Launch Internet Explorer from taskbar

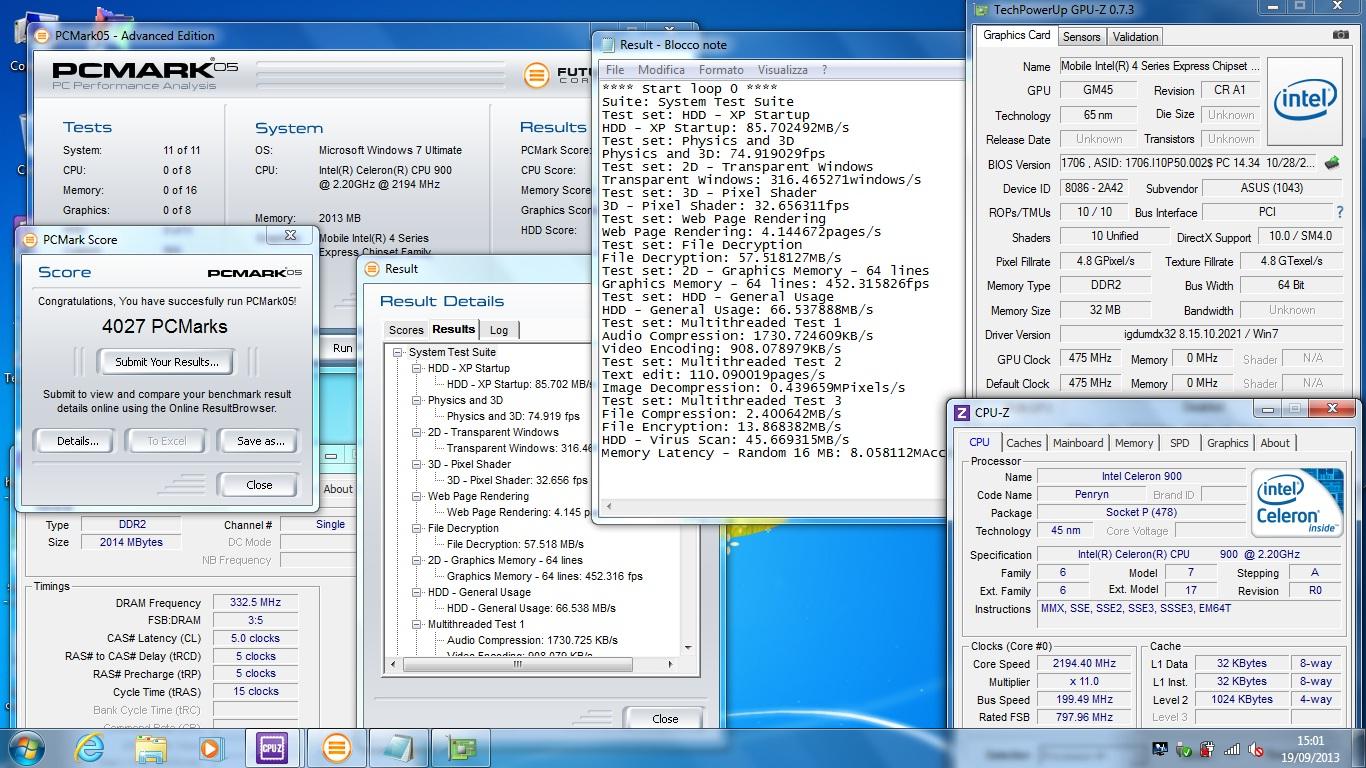pyautogui.click(x=90, y=747)
